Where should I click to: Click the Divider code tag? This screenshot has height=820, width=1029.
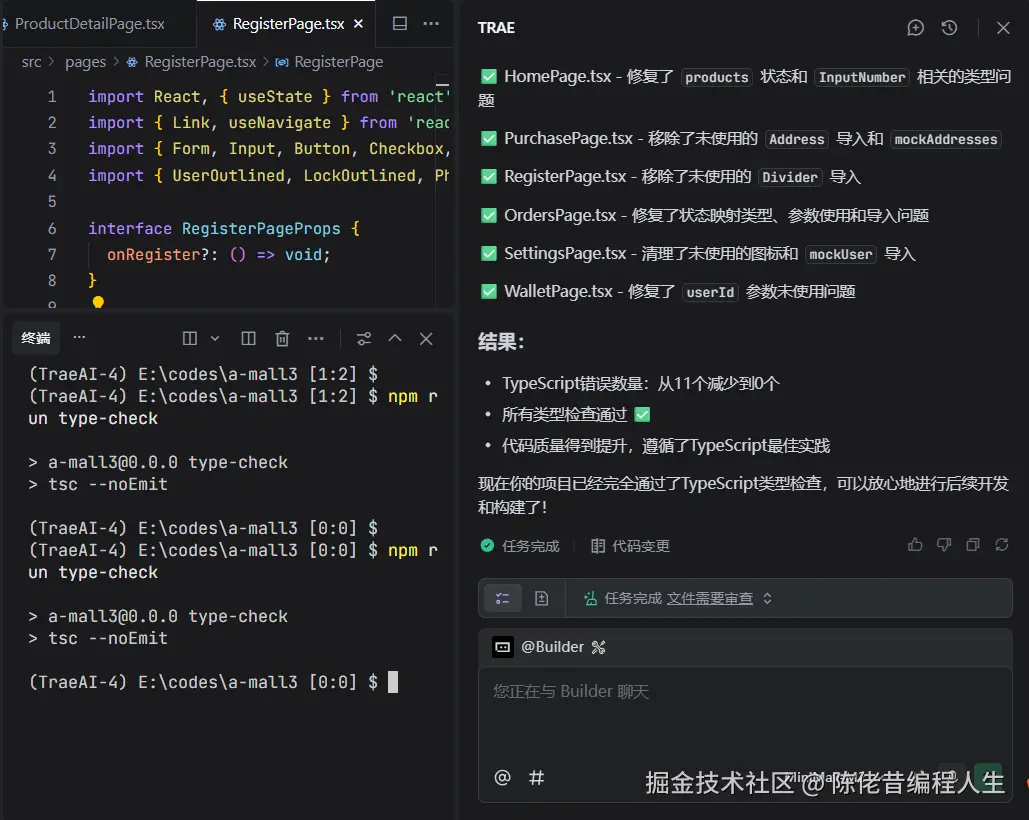pyautogui.click(x=790, y=177)
